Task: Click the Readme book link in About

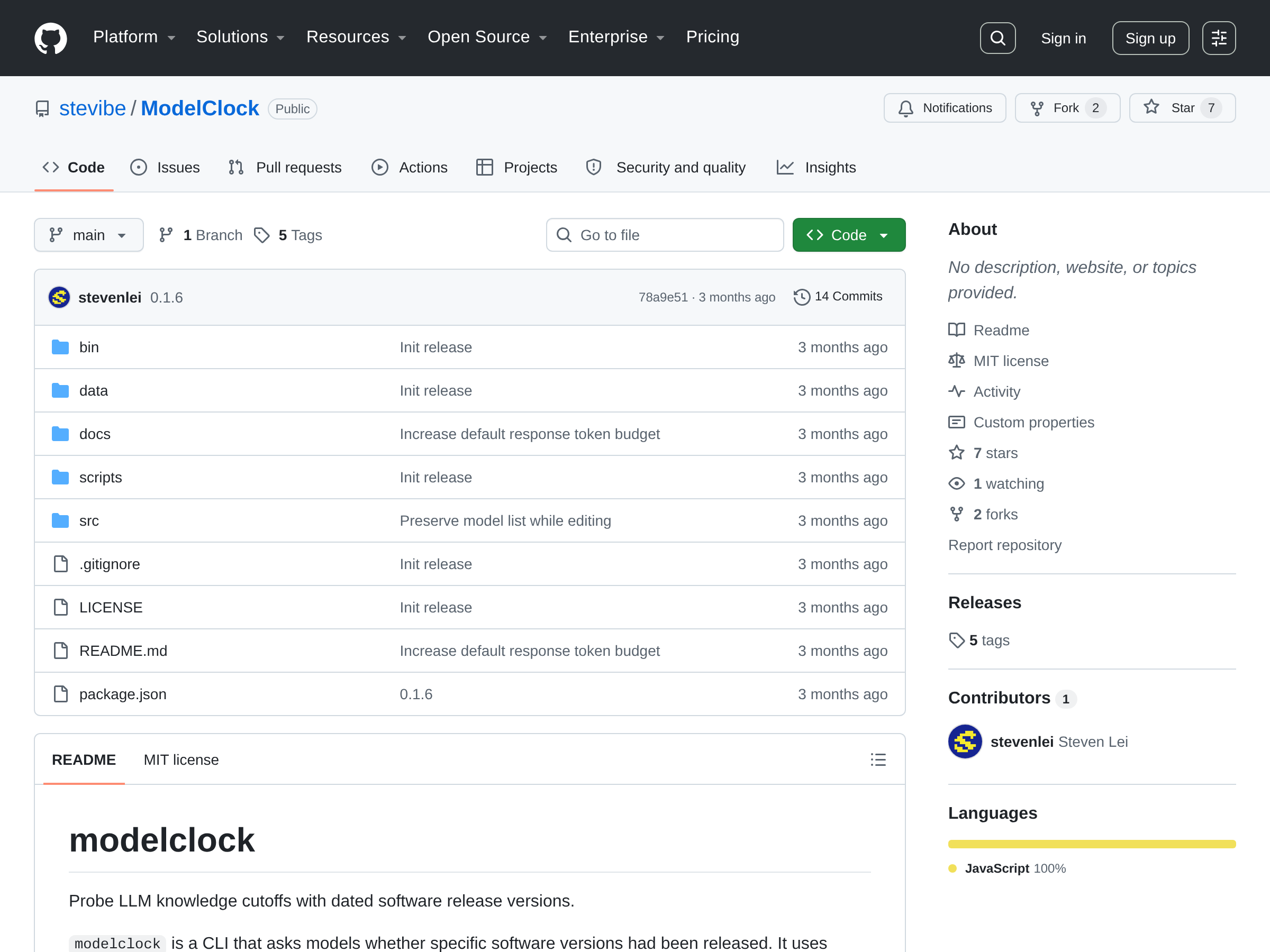Action: [988, 331]
